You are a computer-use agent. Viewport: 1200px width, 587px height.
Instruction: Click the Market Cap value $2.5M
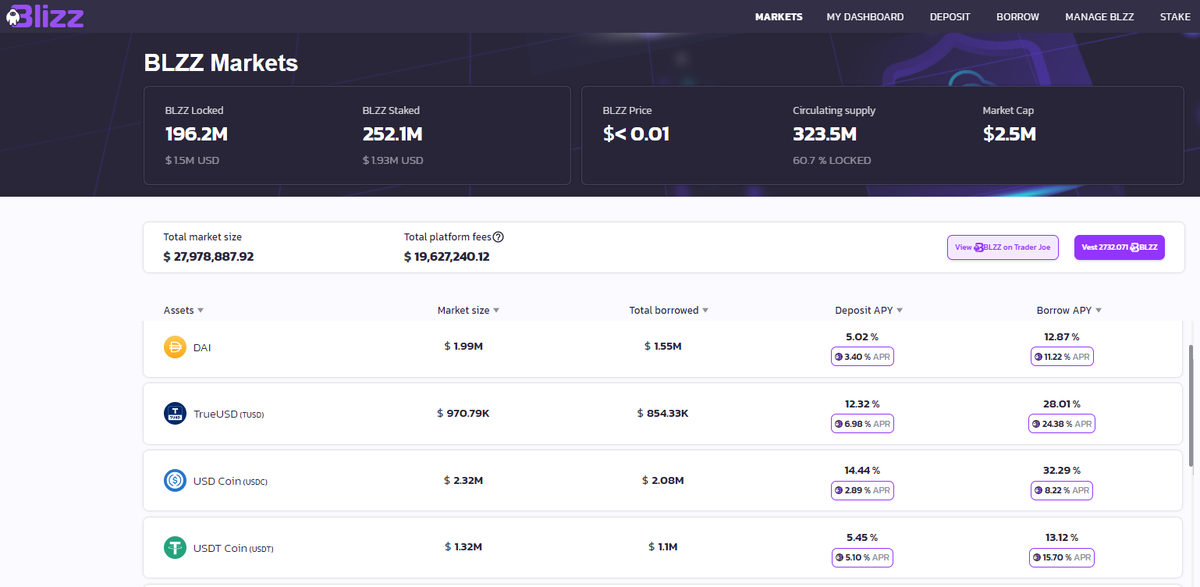pyautogui.click(x=1009, y=134)
